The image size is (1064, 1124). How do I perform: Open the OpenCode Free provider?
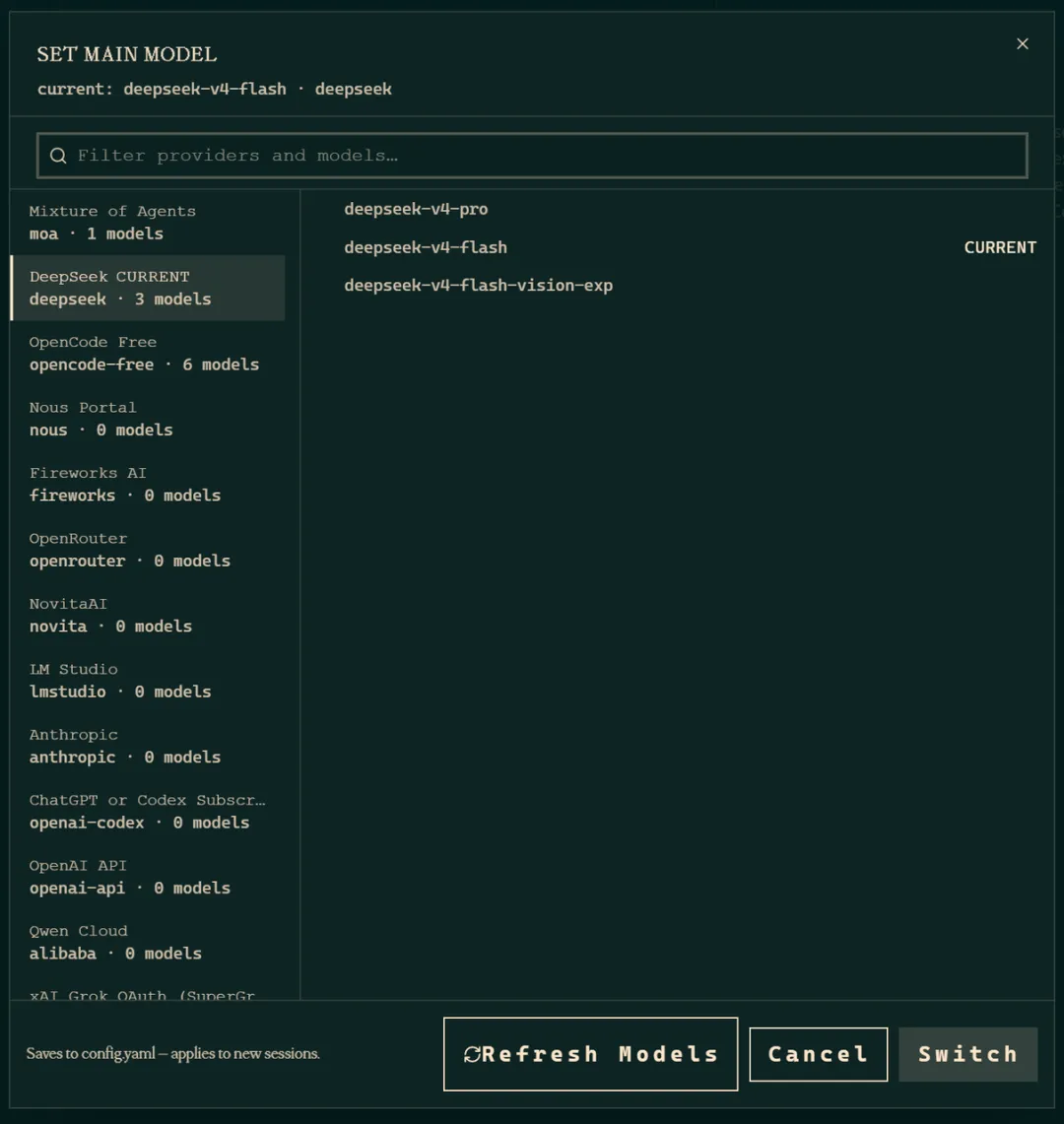click(x=149, y=354)
